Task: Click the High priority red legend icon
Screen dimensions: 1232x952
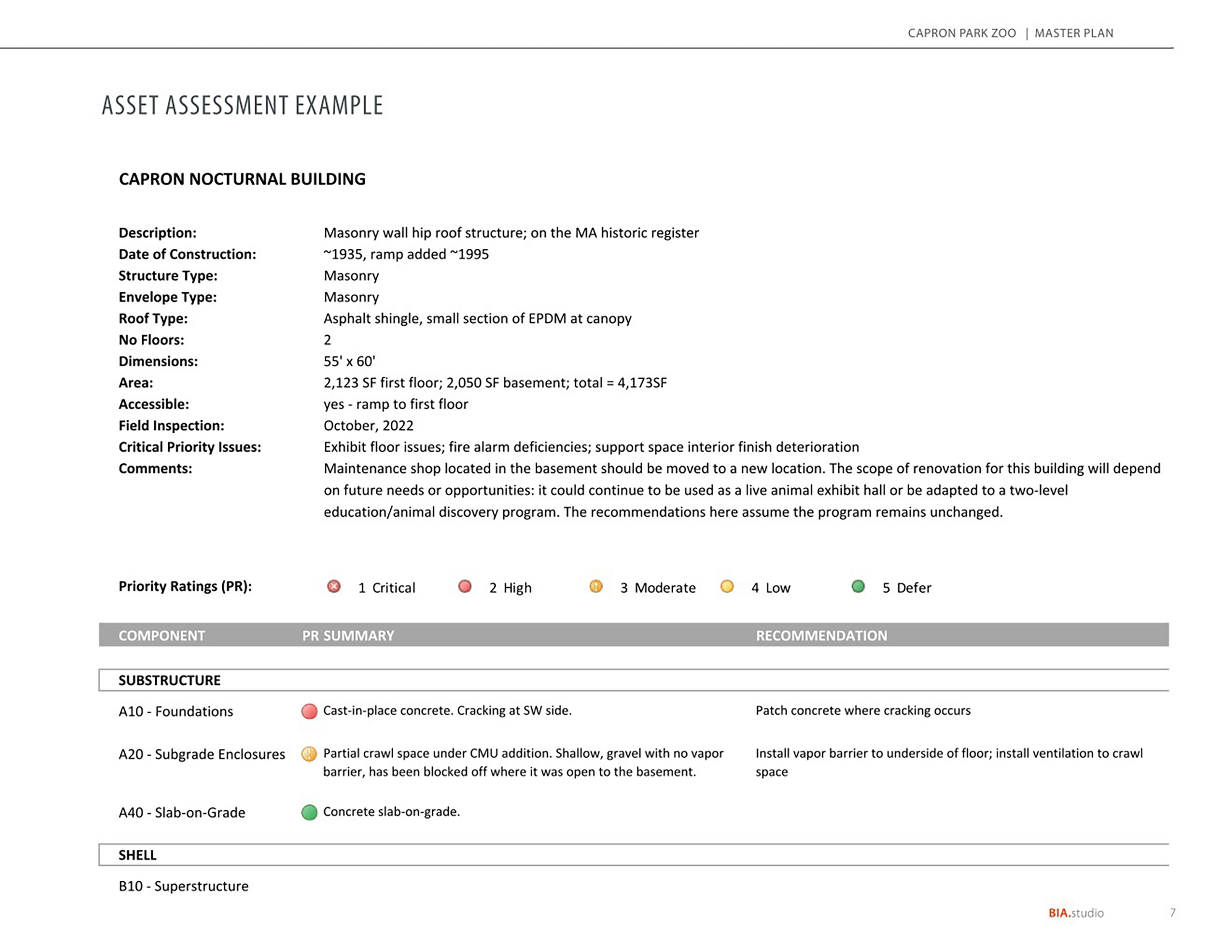Action: [x=465, y=586]
